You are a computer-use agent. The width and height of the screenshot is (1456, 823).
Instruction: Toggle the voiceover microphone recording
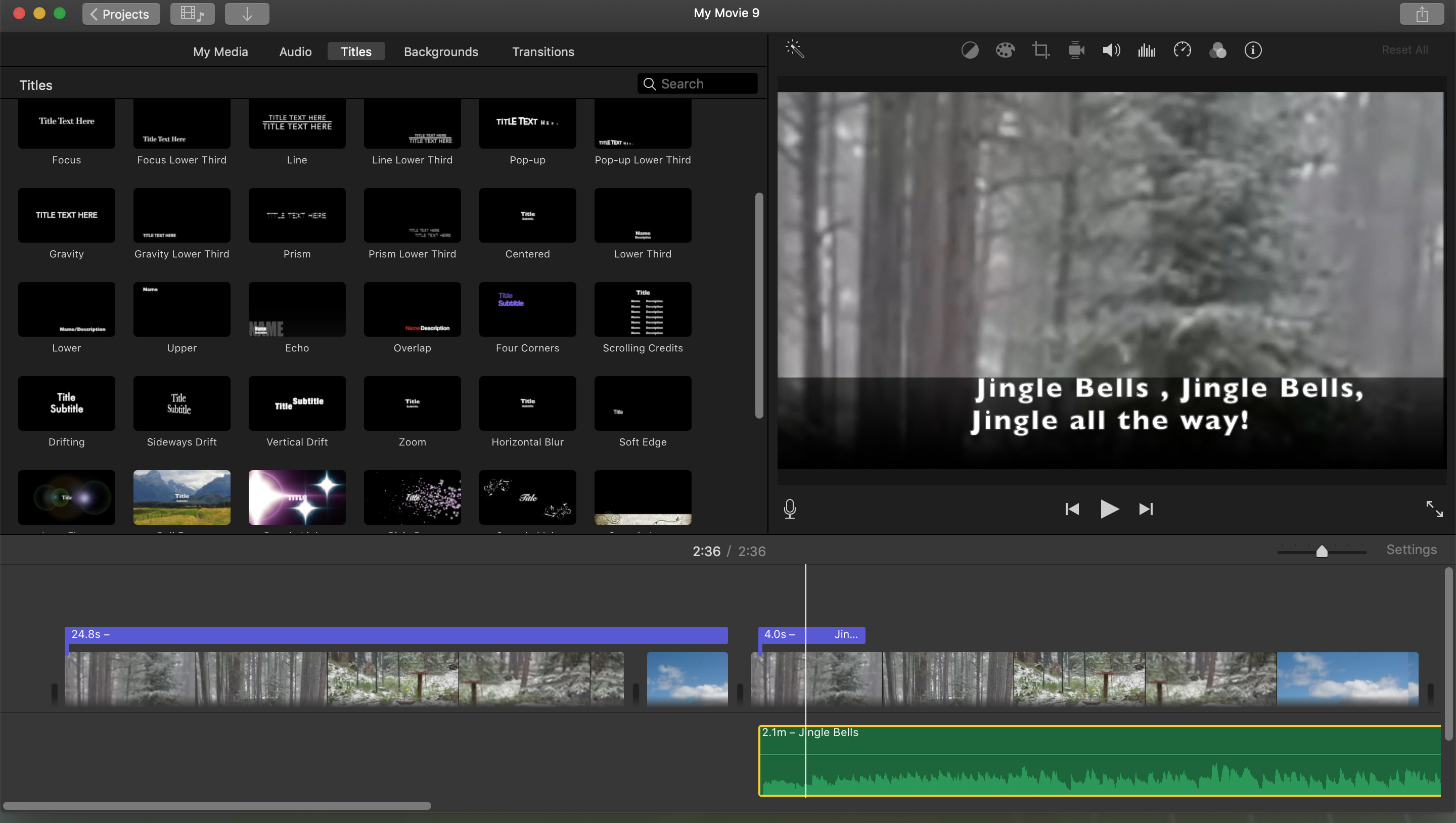[790, 509]
